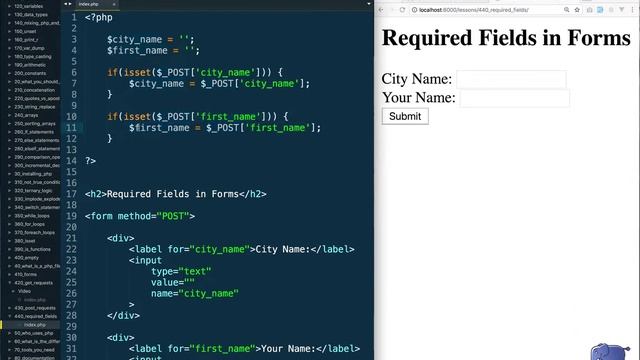Expand the 380_isset folder
Image resolution: width=640 pixels, height=360 pixels.
click(9, 241)
